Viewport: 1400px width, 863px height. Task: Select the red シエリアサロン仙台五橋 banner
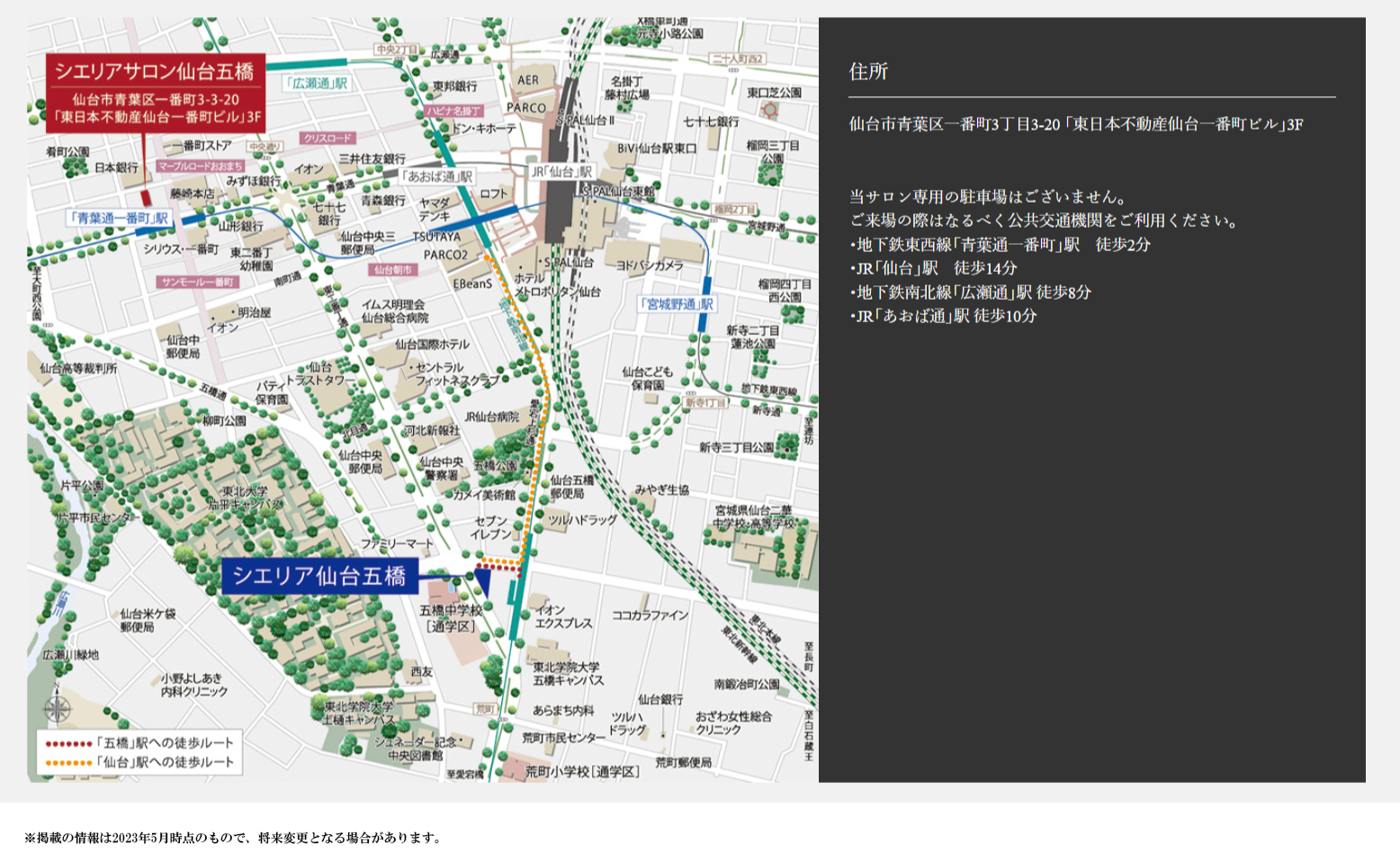(155, 92)
